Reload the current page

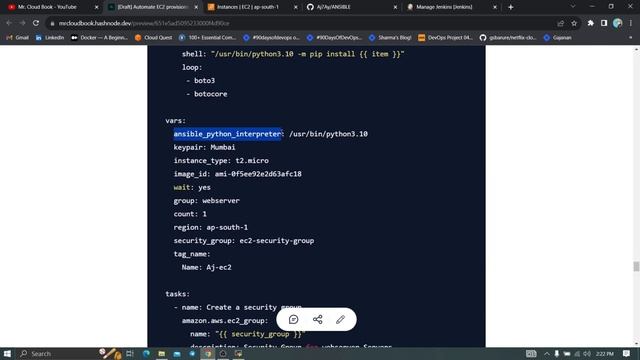[x=36, y=23]
